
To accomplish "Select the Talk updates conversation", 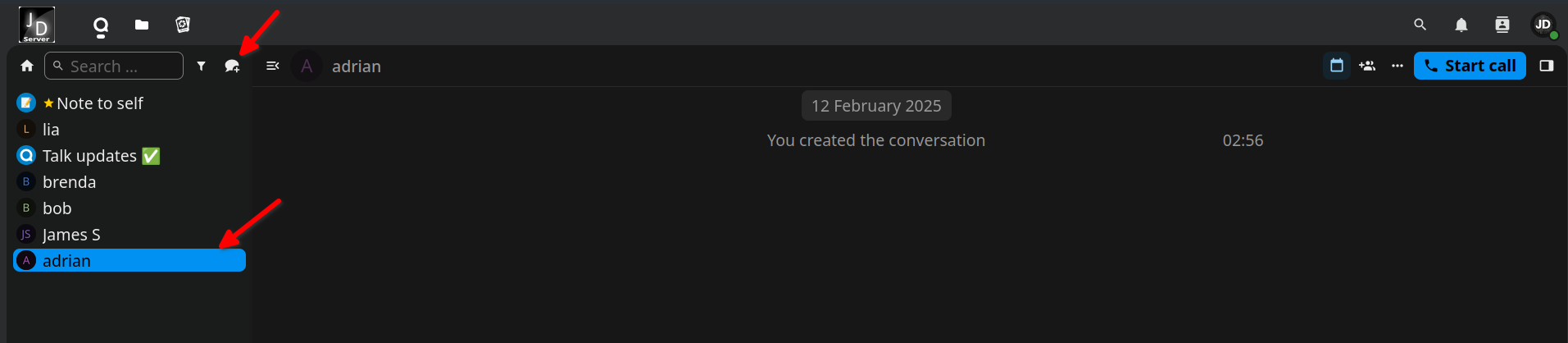I will click(x=130, y=156).
